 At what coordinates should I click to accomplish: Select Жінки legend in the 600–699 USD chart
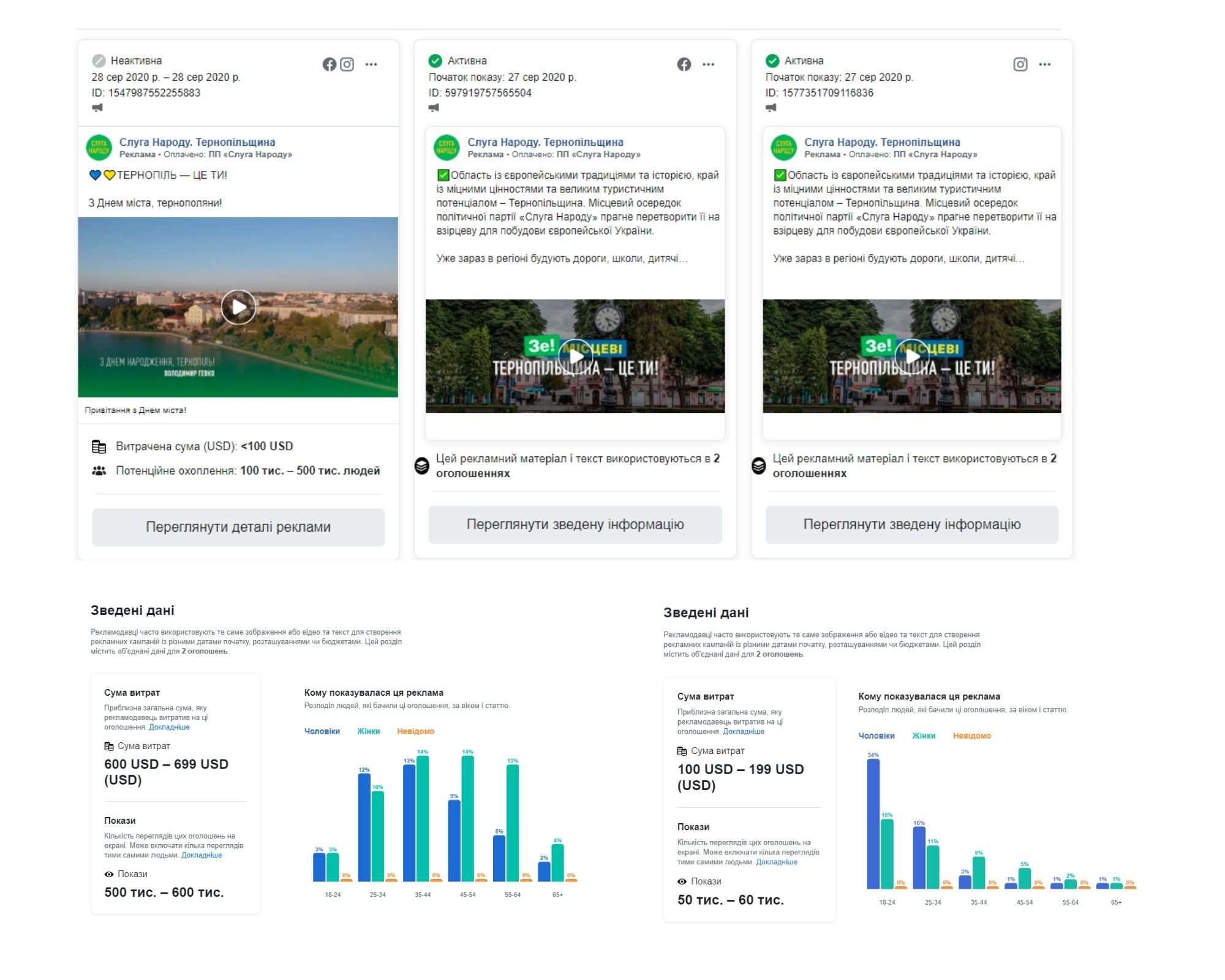[x=369, y=731]
